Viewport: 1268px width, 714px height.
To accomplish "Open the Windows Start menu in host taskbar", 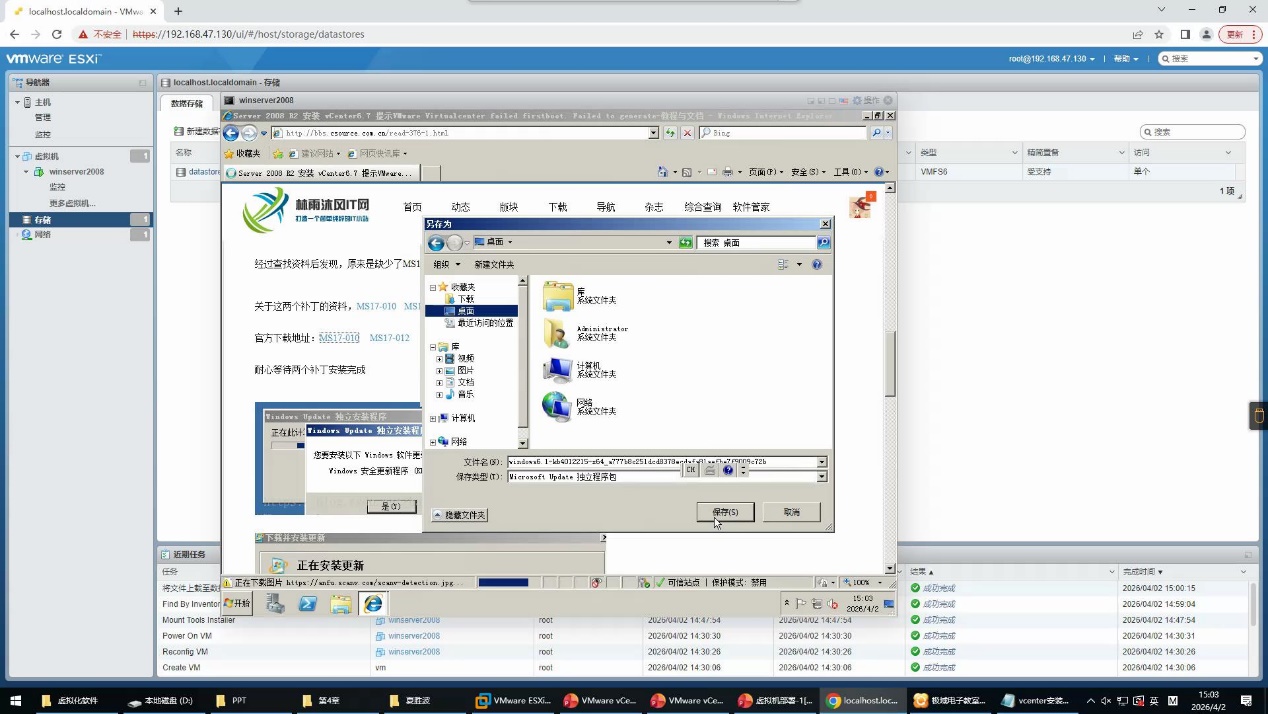I will (15, 701).
